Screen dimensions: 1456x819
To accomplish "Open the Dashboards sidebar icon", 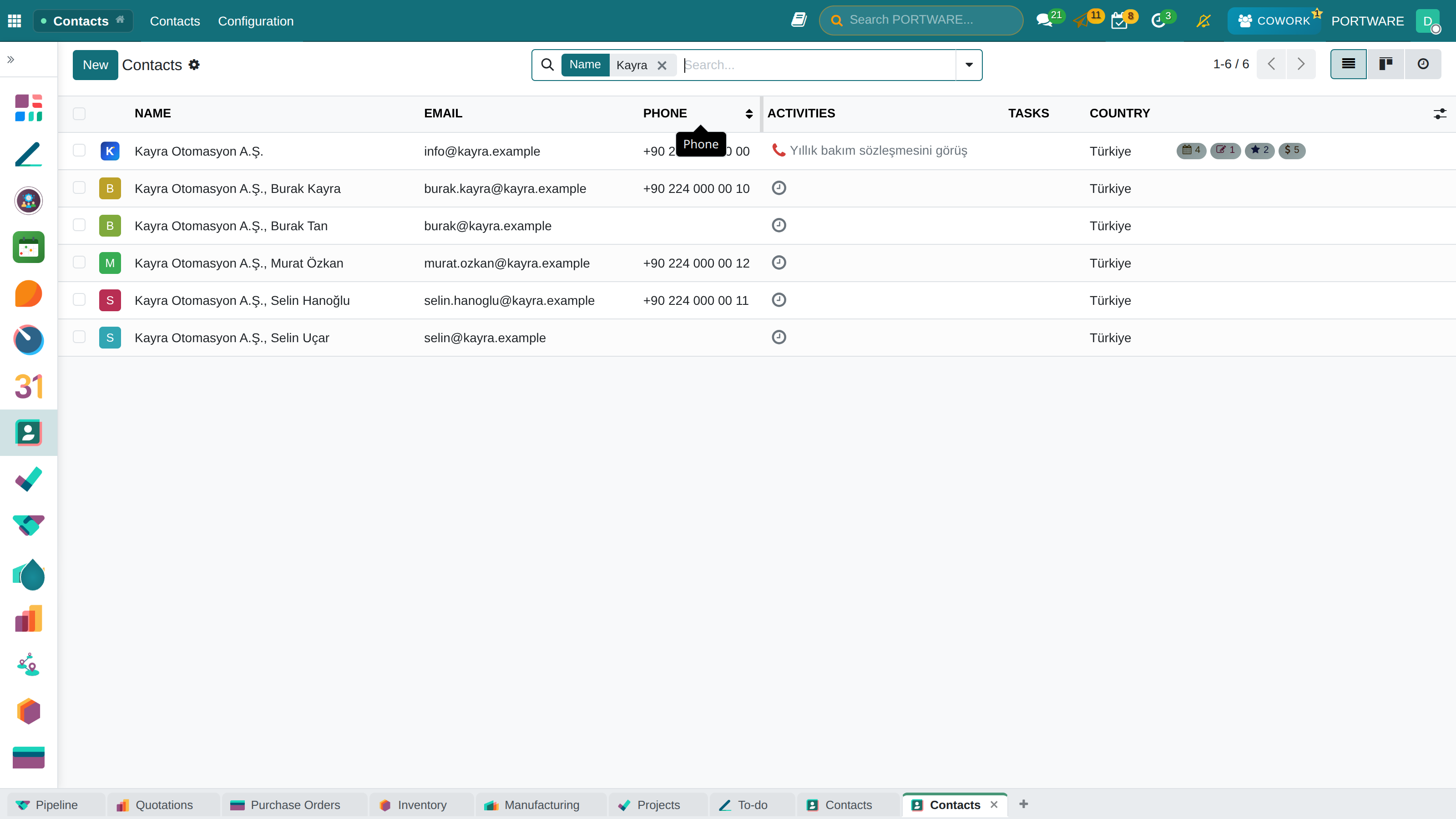I will (x=28, y=108).
